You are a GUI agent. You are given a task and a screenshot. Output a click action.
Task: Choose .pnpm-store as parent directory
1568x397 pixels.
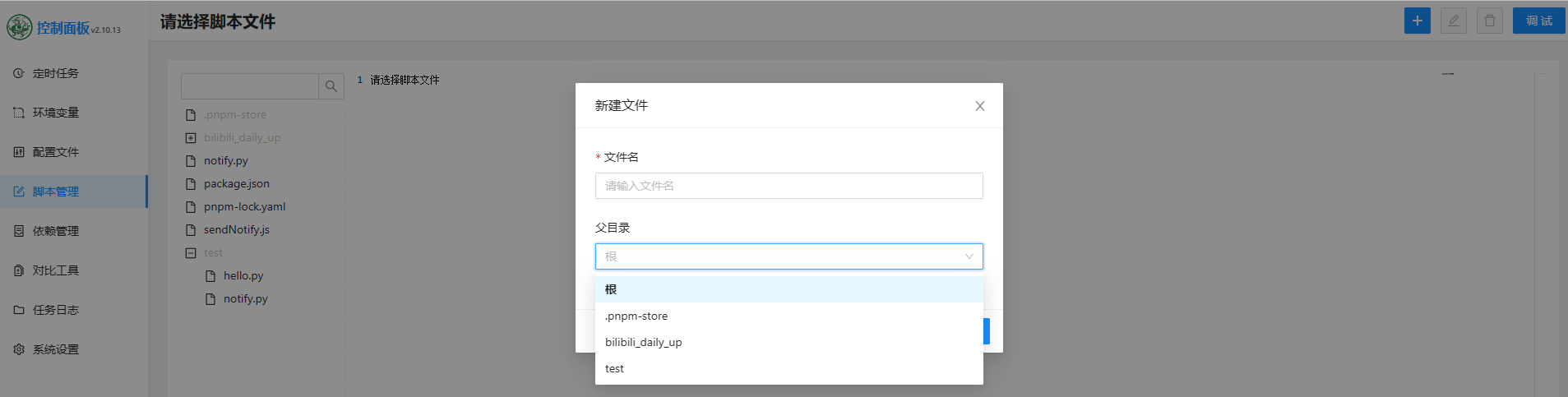tap(636, 316)
